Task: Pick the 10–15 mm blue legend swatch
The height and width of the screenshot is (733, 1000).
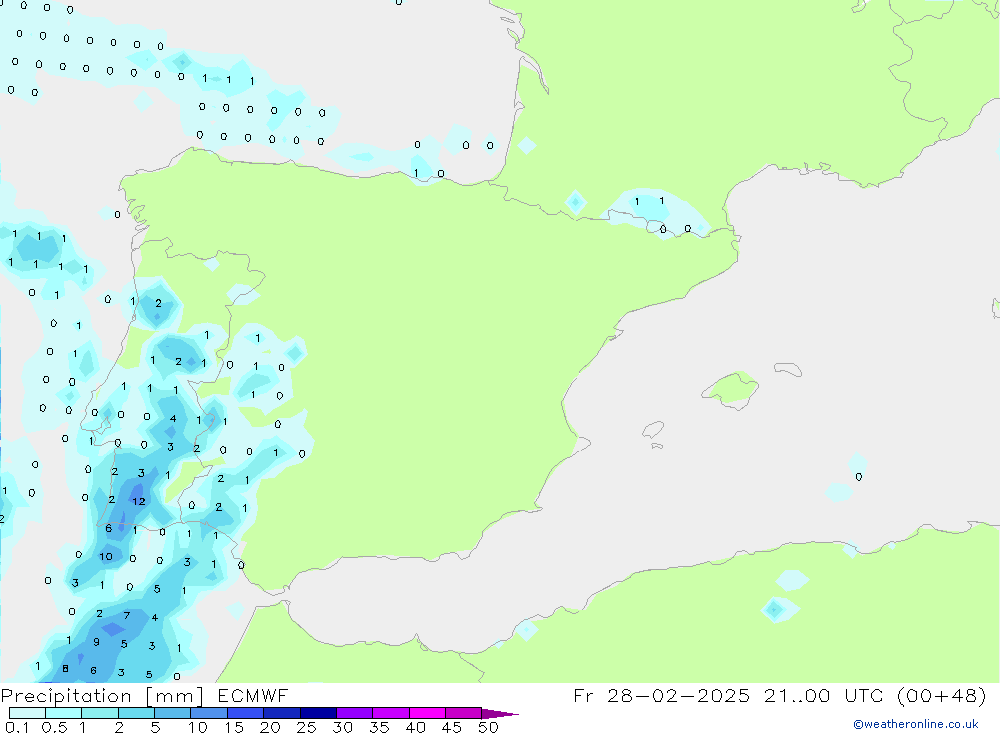Action: [209, 713]
